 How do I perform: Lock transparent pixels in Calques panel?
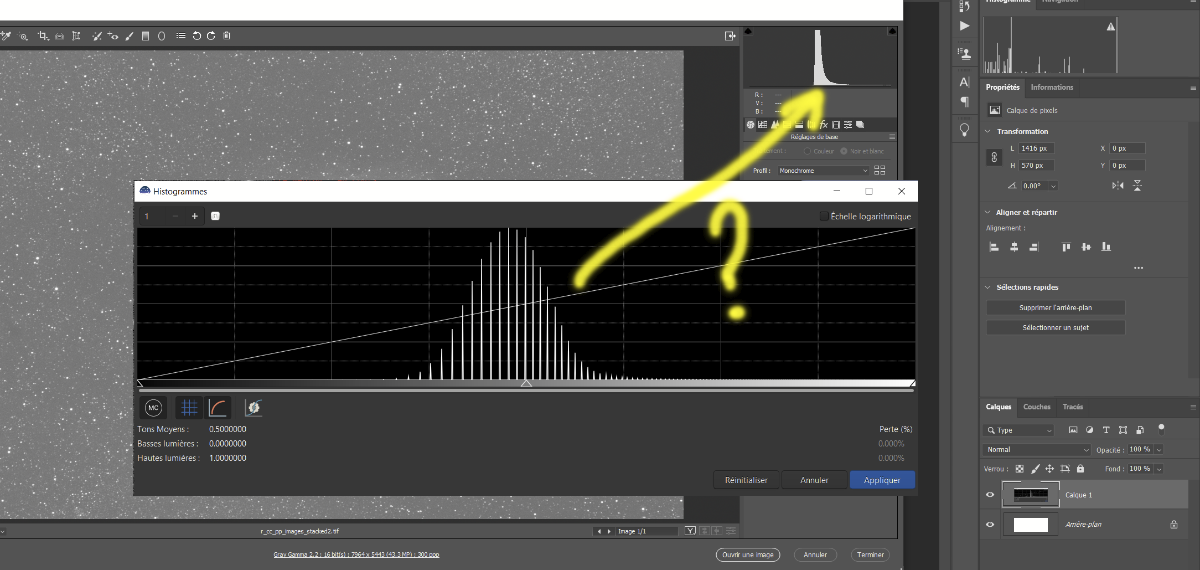(1020, 468)
